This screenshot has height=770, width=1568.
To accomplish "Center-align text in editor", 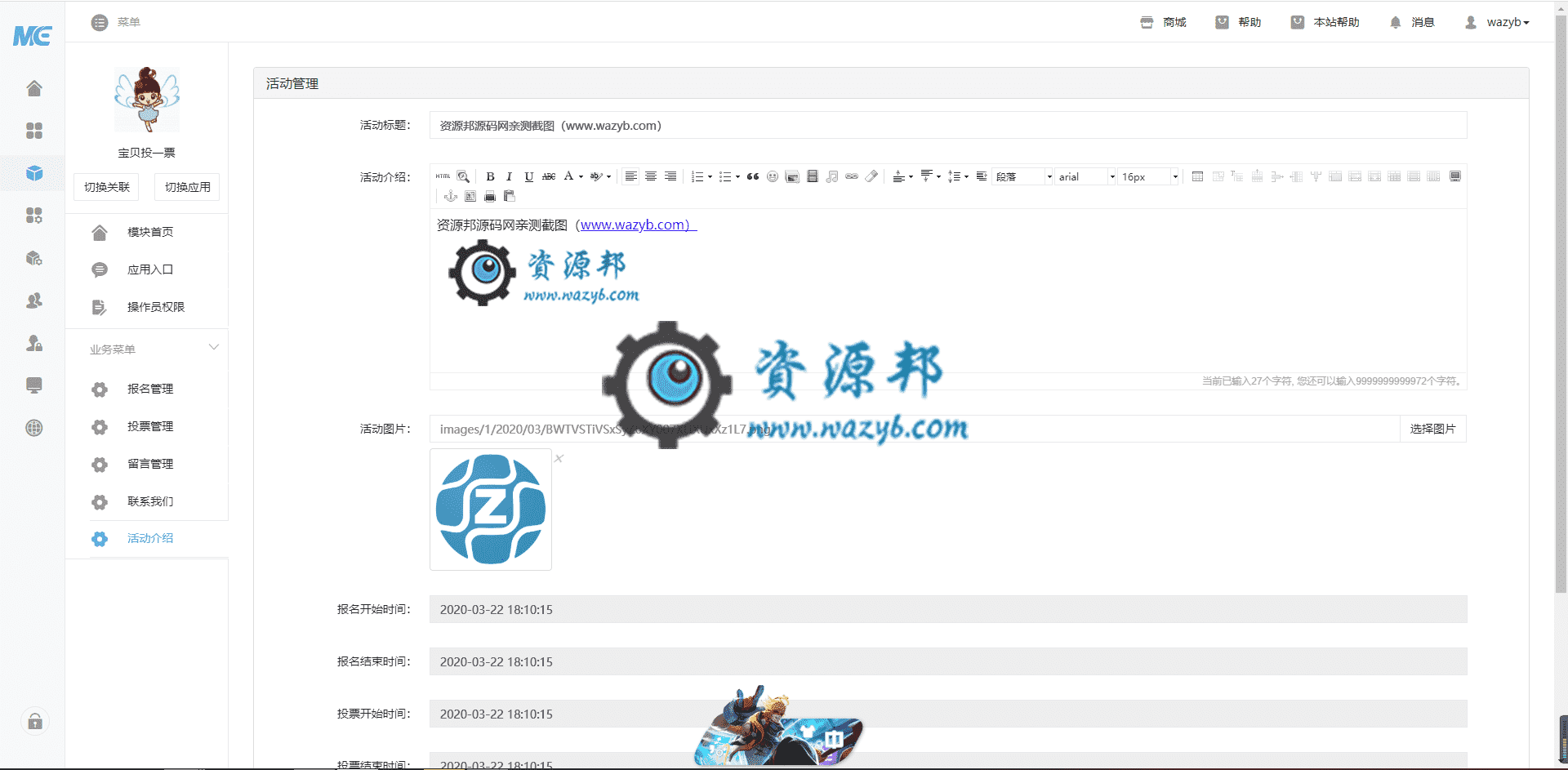I will 651,176.
